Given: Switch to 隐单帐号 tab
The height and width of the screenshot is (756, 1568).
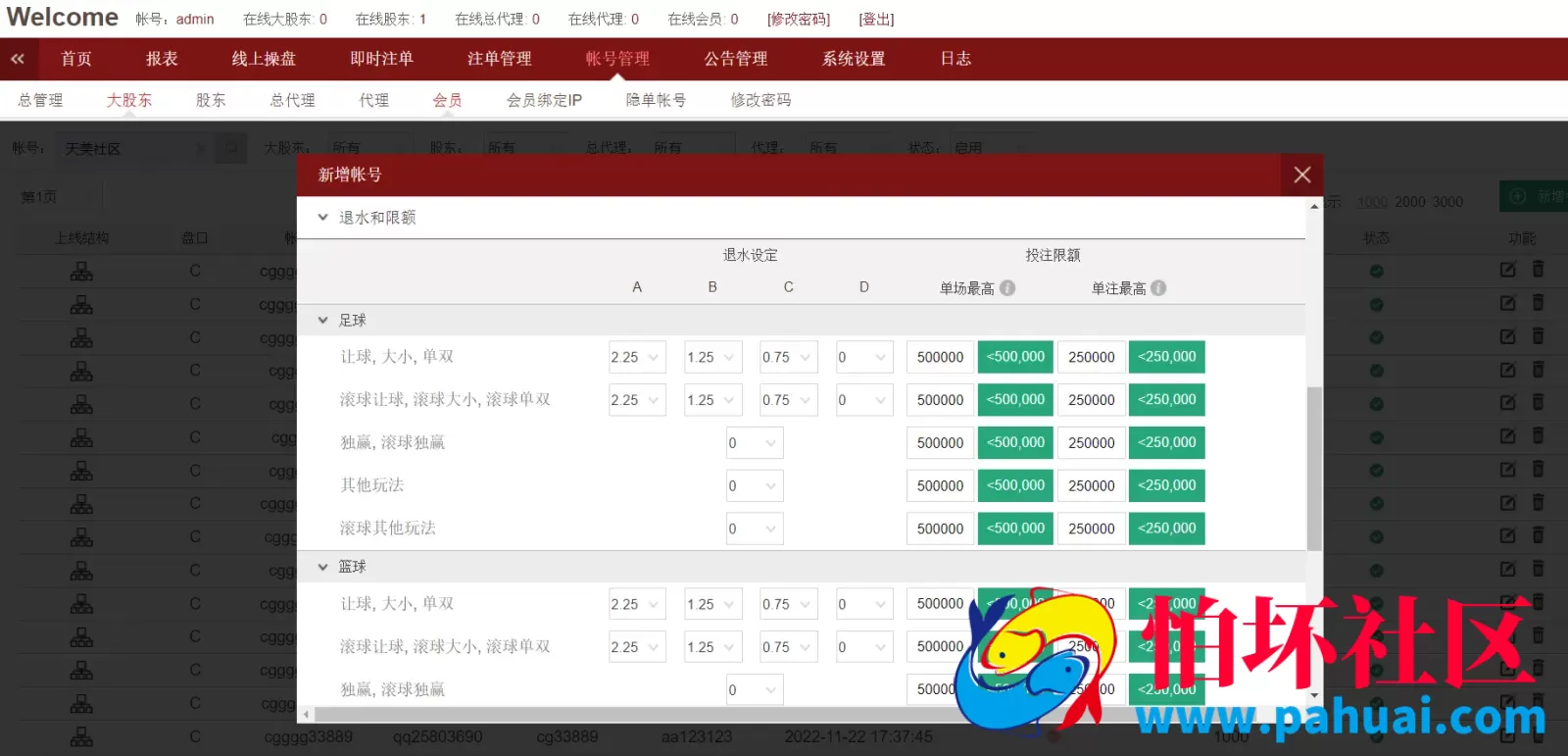Looking at the screenshot, I should click(656, 100).
